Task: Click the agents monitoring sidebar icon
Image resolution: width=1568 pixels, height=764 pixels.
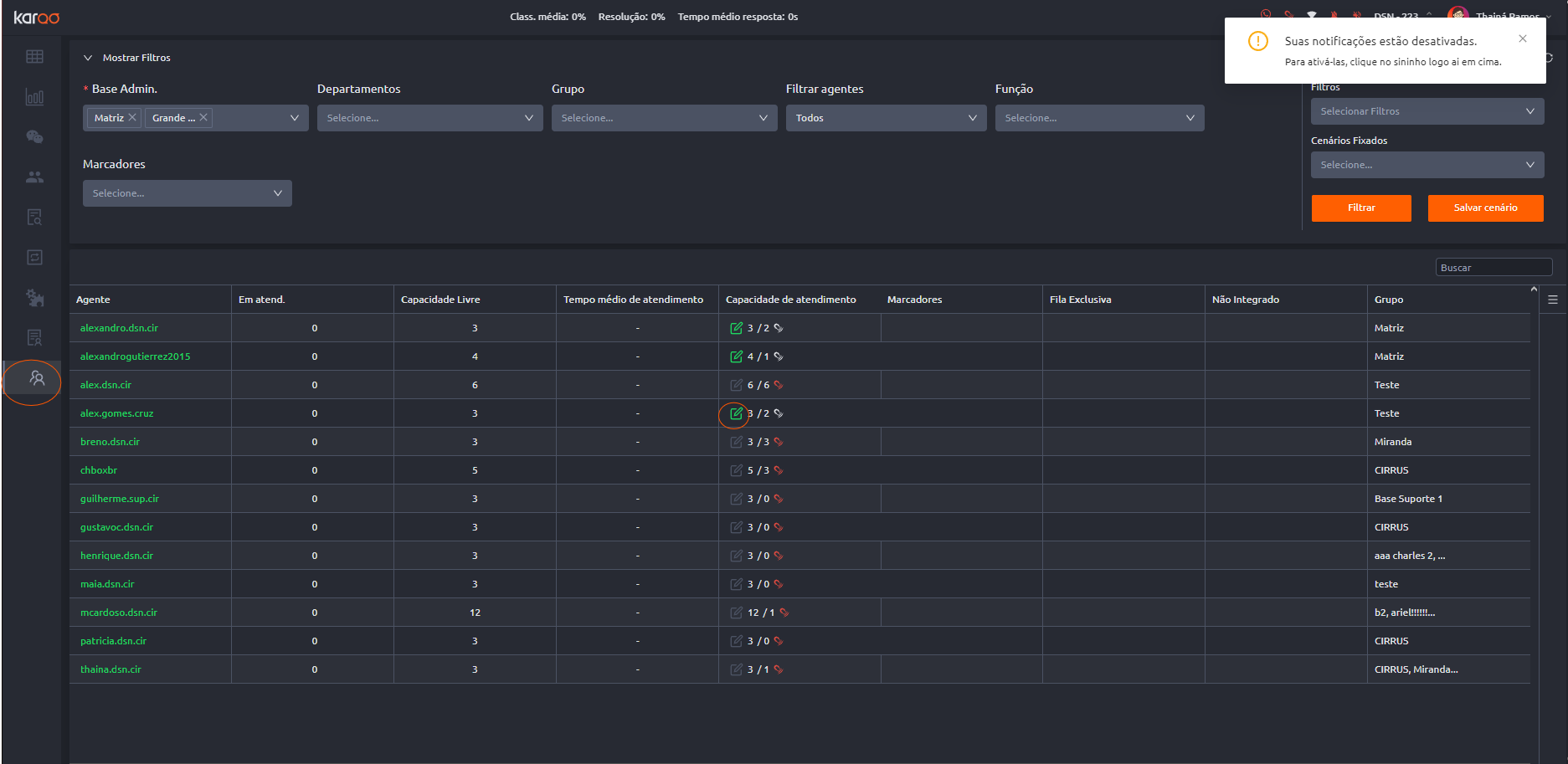Action: 36,378
